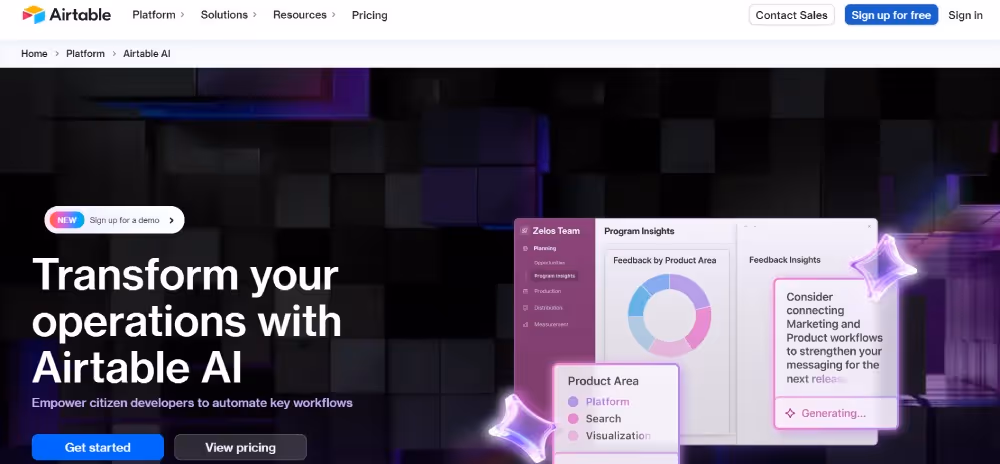The width and height of the screenshot is (1000, 464).
Task: Select the pink Search color dot
Action: tap(573, 419)
